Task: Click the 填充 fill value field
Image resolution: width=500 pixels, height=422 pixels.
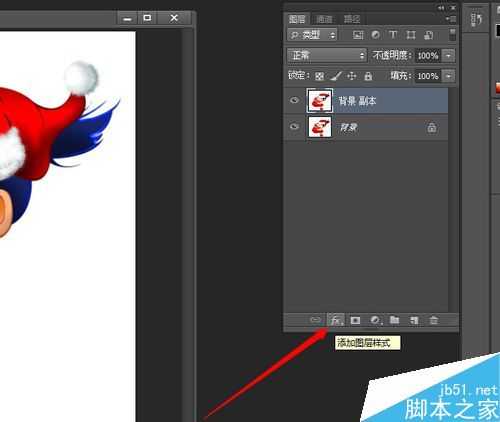Action: click(x=428, y=76)
